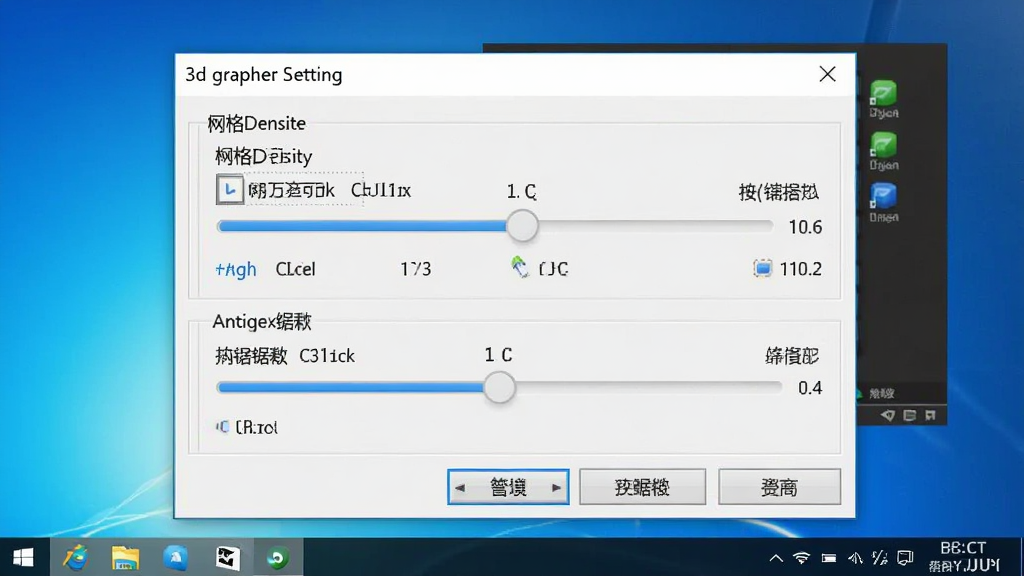
Task: Click the green pencil icon beside CJC
Action: click(520, 267)
